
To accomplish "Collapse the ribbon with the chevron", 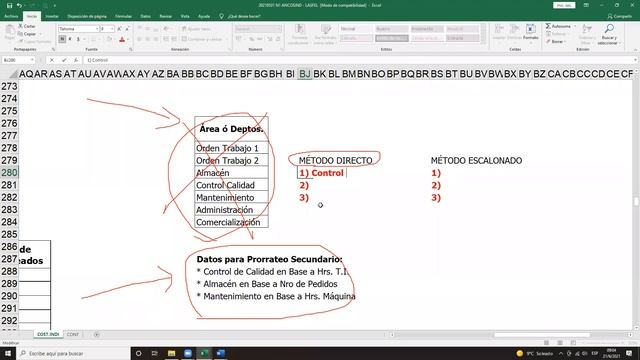I will pos(636,50).
